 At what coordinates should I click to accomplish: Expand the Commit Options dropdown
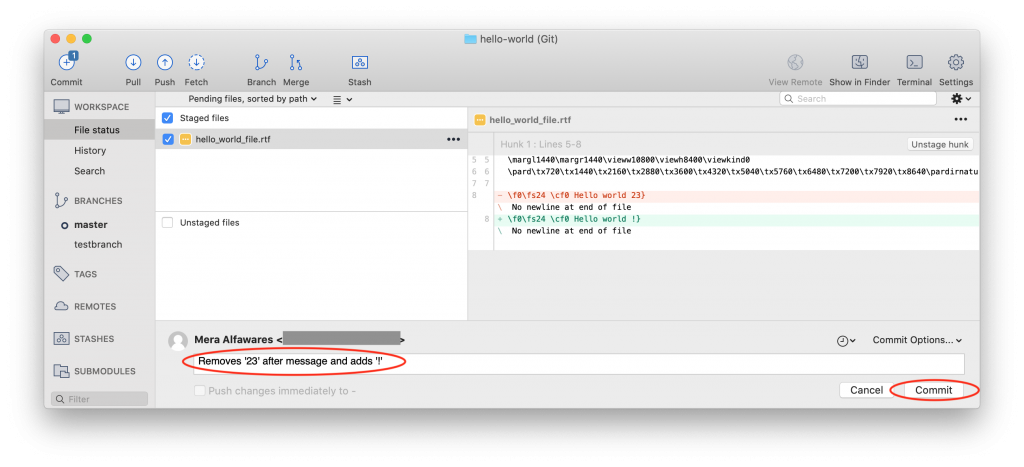point(917,340)
